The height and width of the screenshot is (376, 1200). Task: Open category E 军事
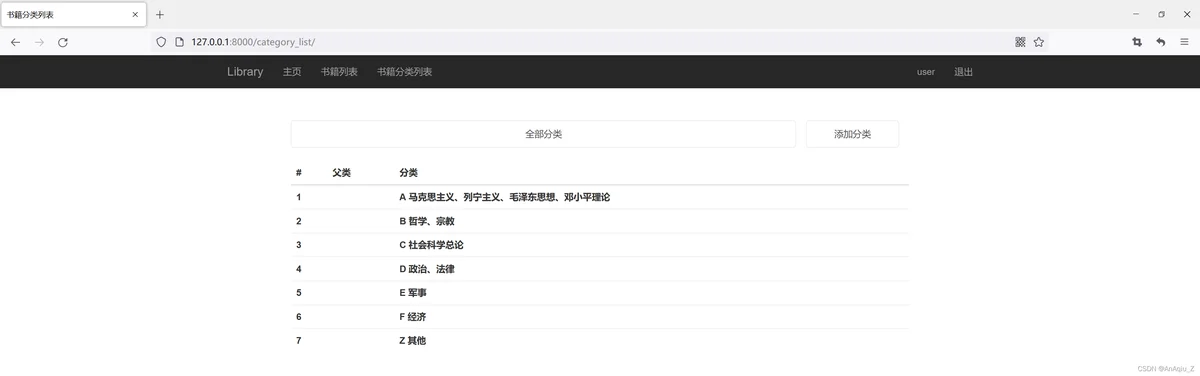(413, 293)
